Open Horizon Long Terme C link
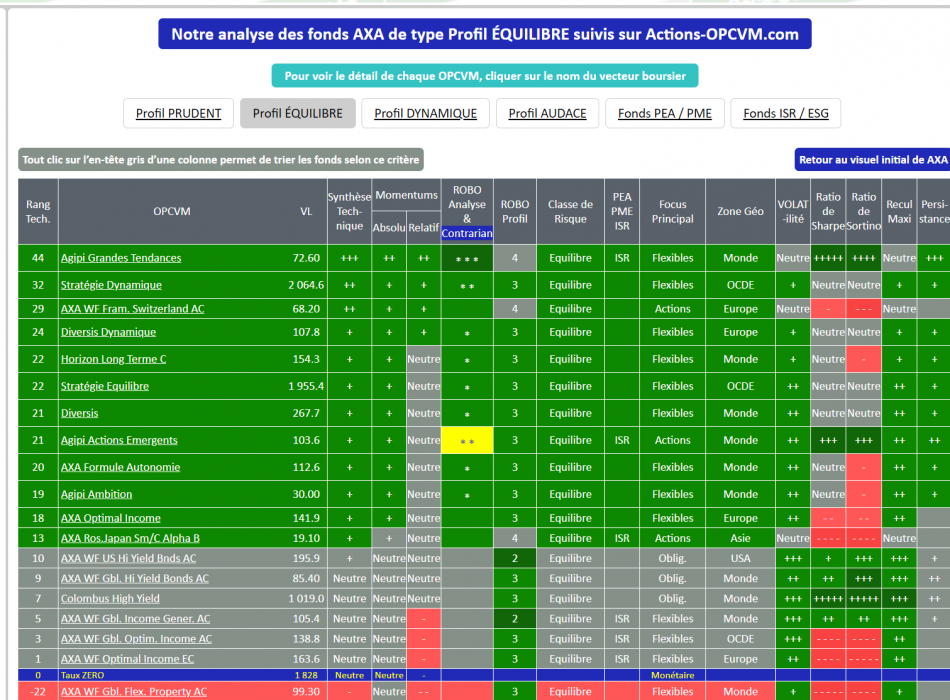The image size is (950, 700). [113, 359]
